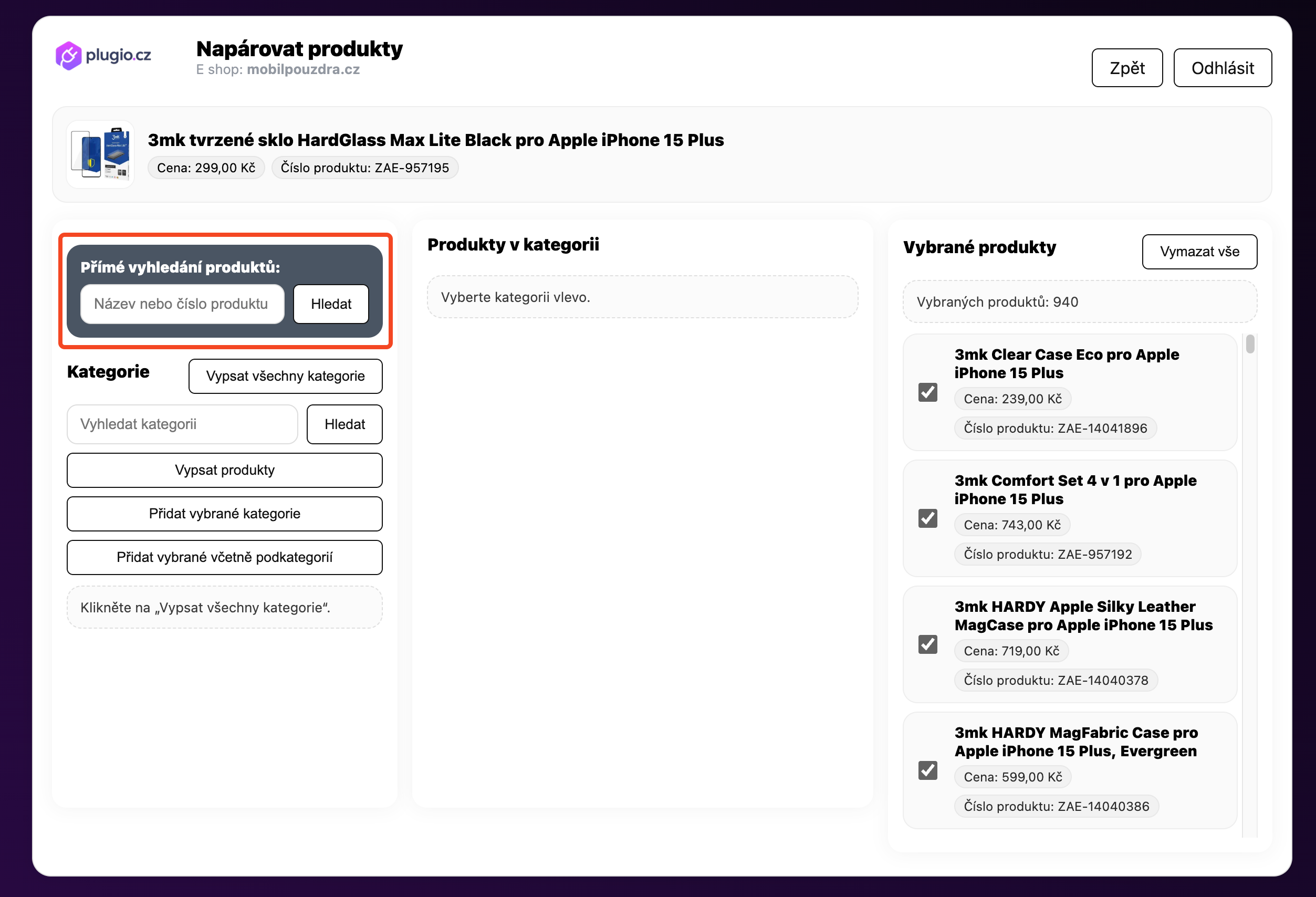Uncheck the 3mk HARDY Silky Leather MagCase product
Image resolution: width=1316 pixels, height=897 pixels.
(x=927, y=644)
